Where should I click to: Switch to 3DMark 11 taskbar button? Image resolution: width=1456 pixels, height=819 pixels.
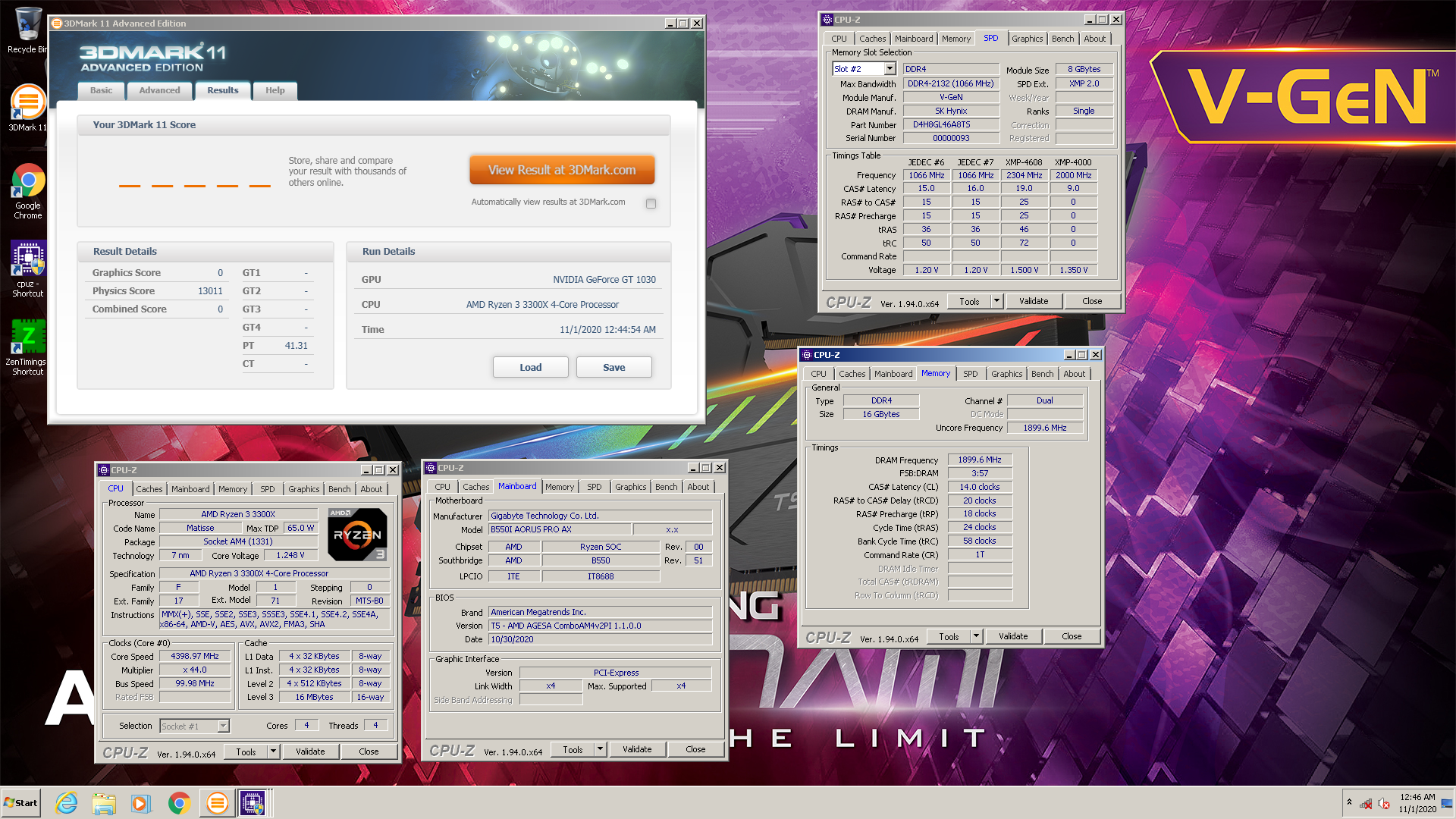point(217,802)
